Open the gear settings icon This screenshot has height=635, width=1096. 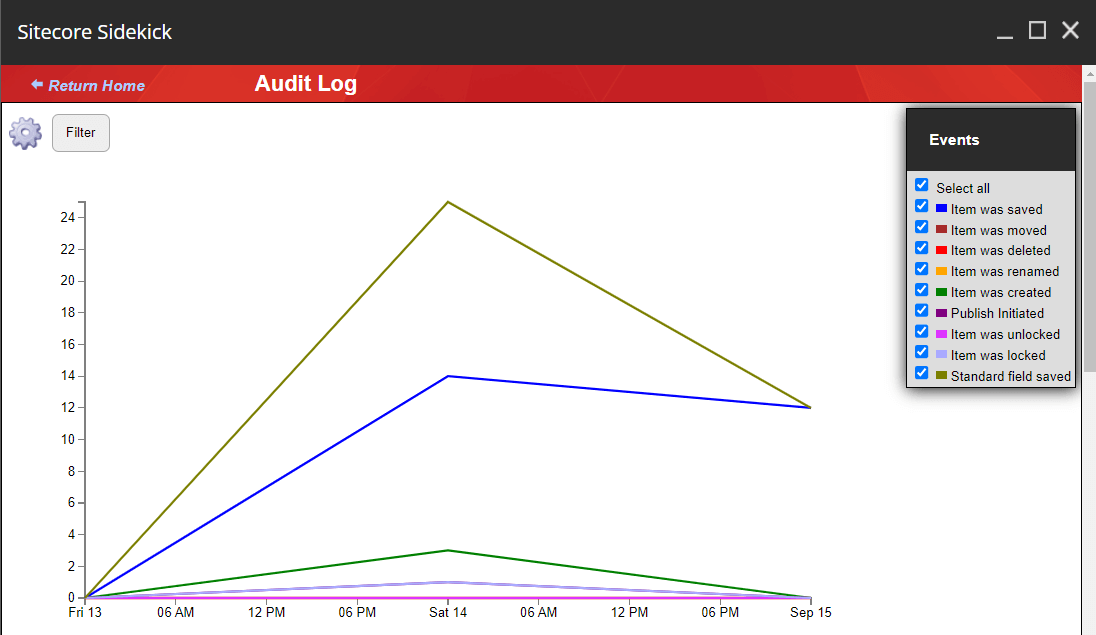click(25, 133)
